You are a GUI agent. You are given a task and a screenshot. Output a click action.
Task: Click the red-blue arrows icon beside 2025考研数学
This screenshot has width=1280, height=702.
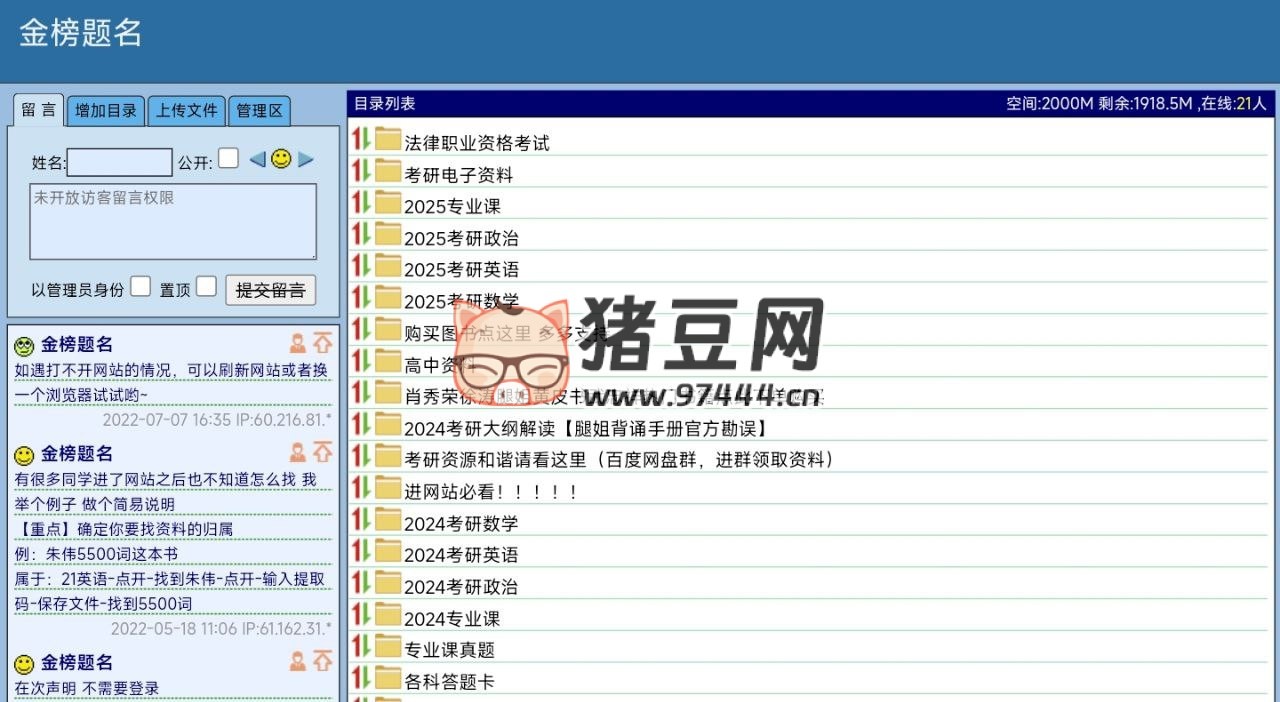[x=361, y=300]
